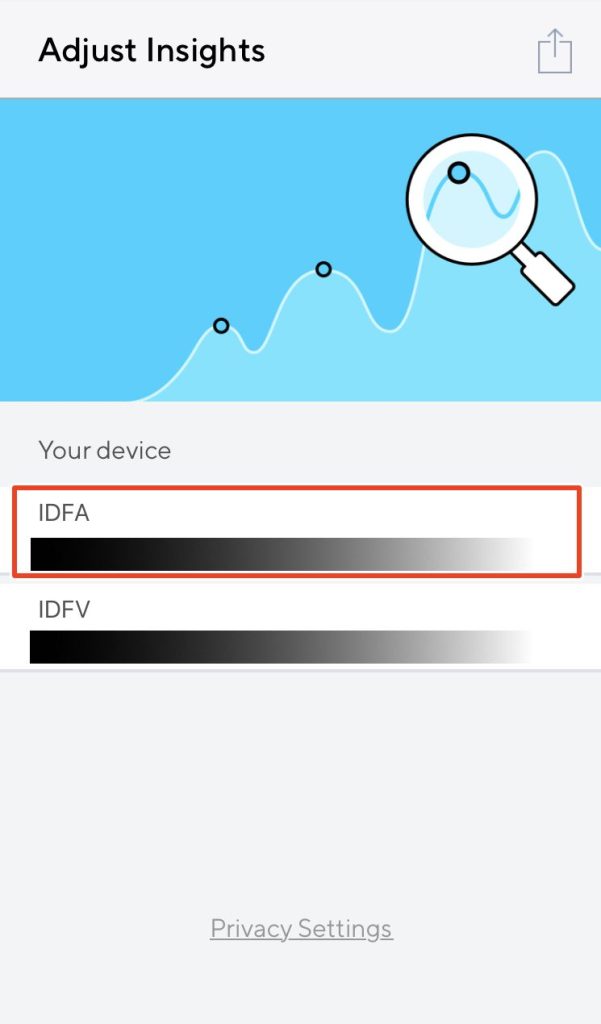Click the Adjust Insights title
Viewport: 601px width, 1024px height.
152,51
